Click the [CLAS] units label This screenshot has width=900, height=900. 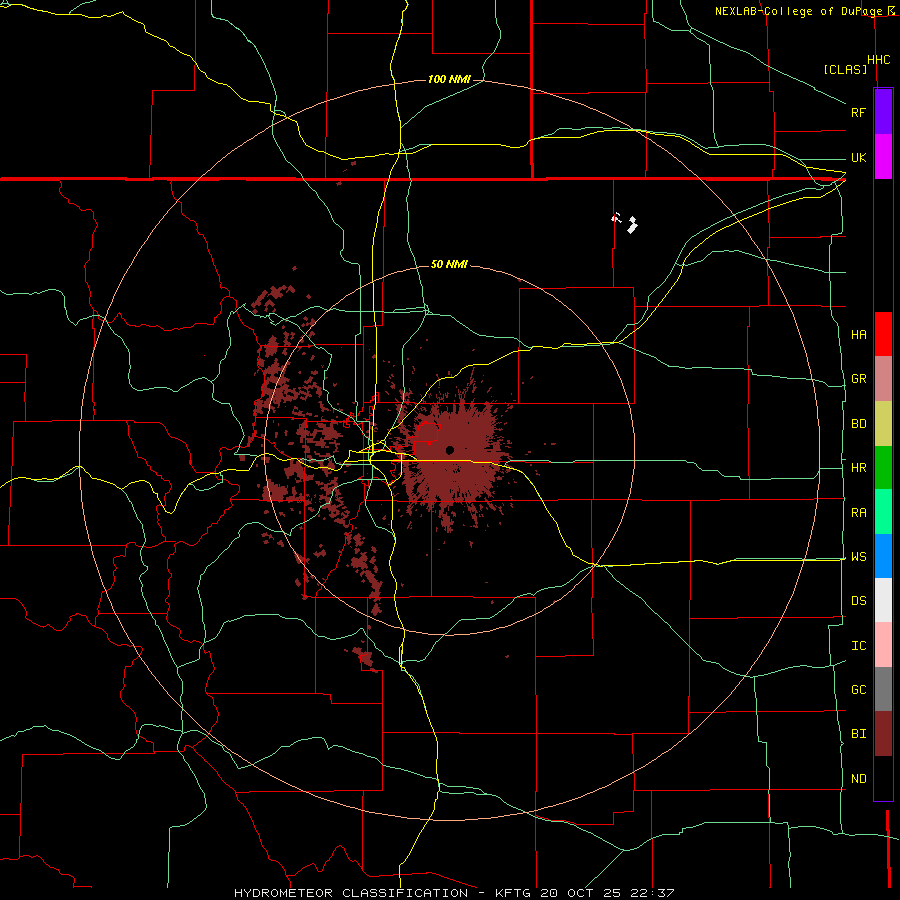point(845,69)
